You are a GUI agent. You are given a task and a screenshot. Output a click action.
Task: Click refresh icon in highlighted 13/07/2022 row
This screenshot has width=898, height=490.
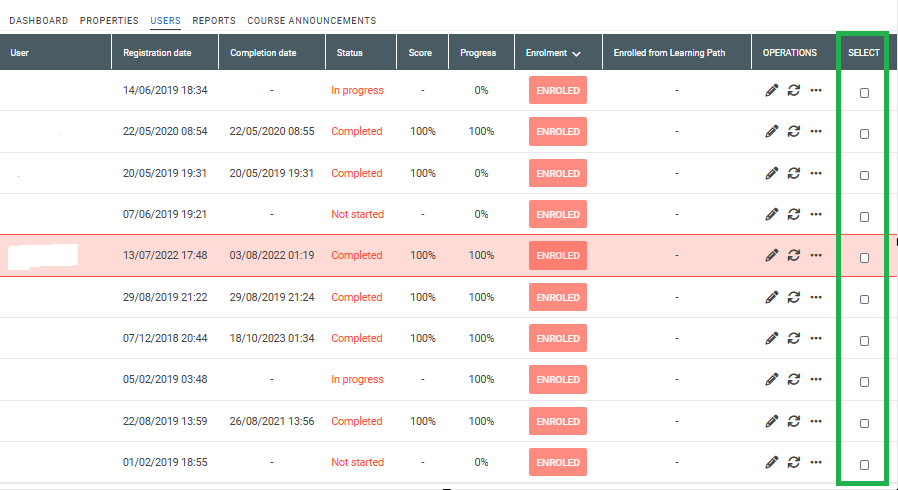click(793, 255)
